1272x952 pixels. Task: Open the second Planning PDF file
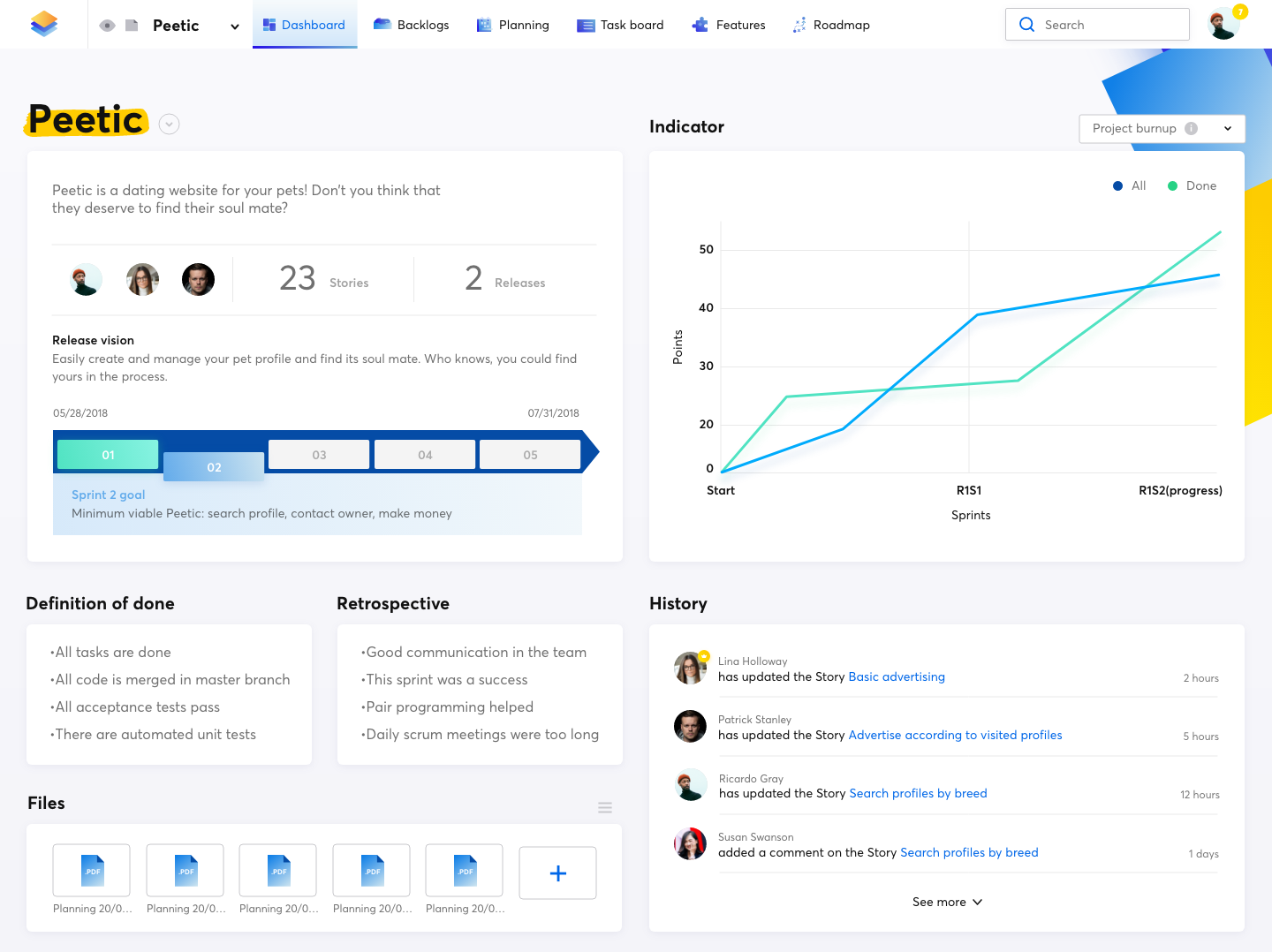pyautogui.click(x=185, y=871)
